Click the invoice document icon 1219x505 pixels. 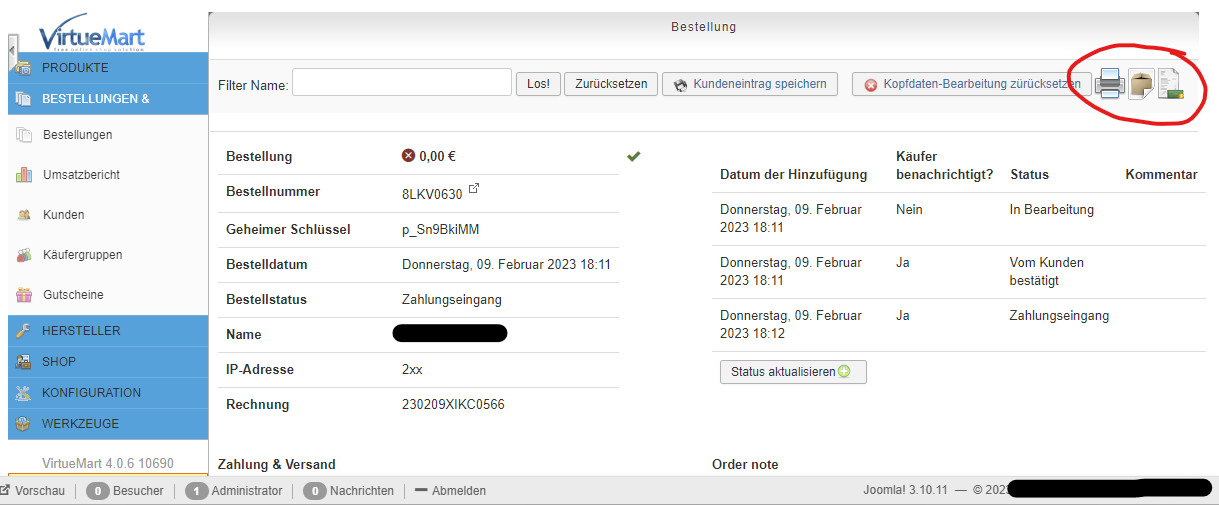point(1171,85)
